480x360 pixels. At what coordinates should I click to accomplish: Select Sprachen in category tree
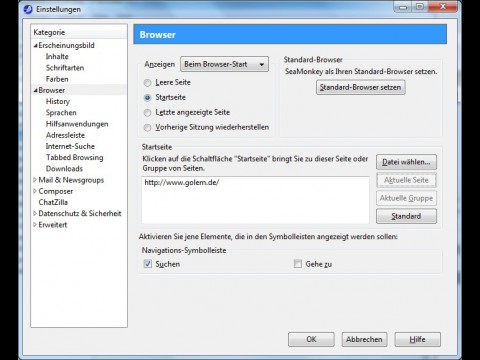(61, 113)
